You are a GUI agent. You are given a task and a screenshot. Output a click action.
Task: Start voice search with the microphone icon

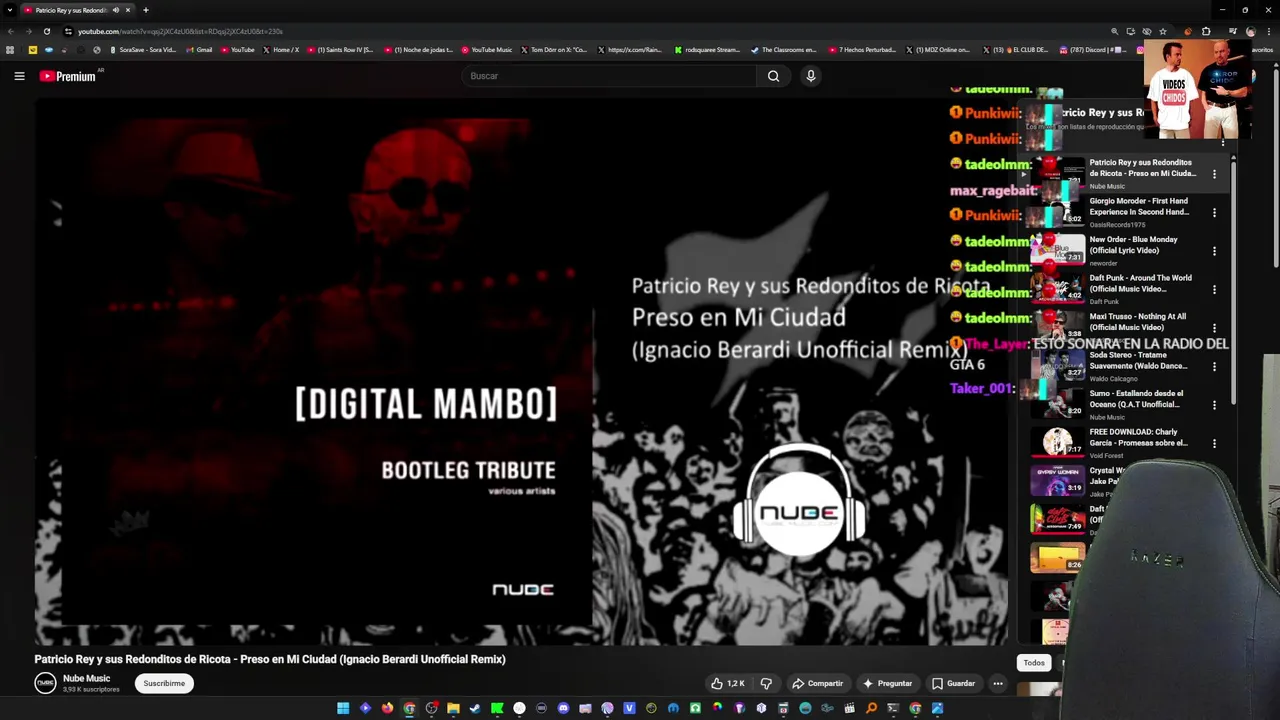point(811,76)
